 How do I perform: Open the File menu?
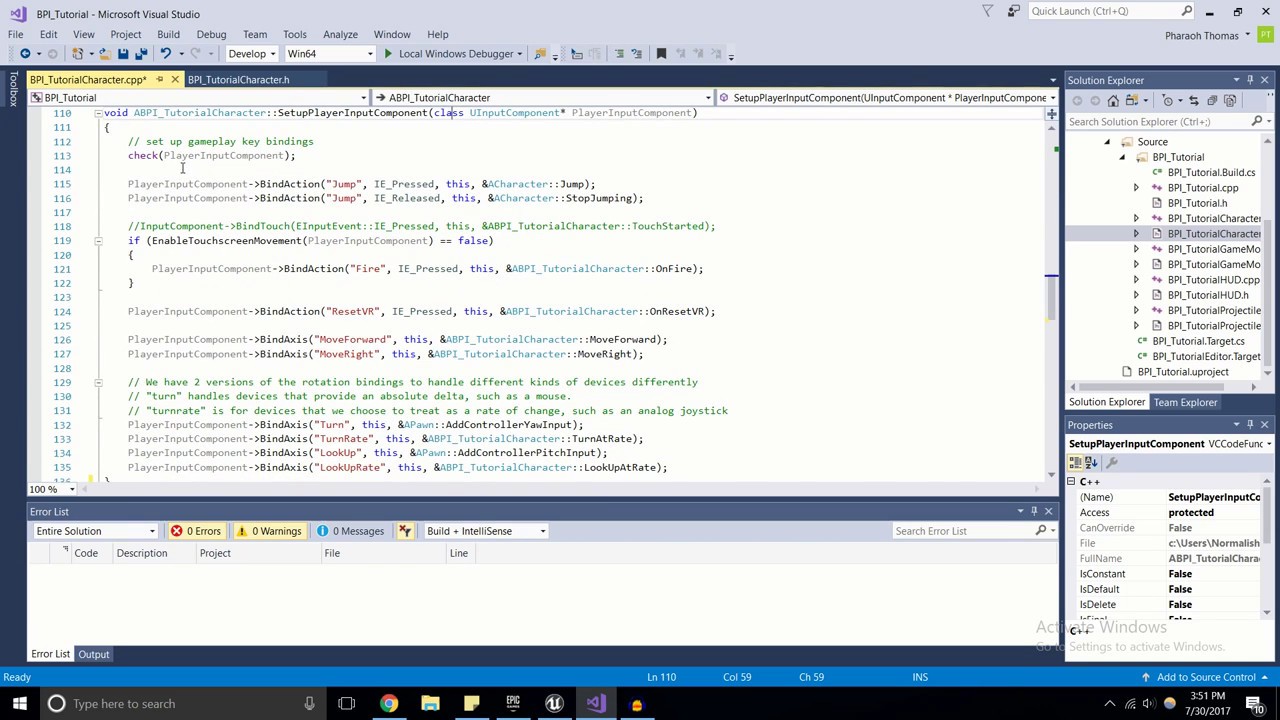point(16,34)
